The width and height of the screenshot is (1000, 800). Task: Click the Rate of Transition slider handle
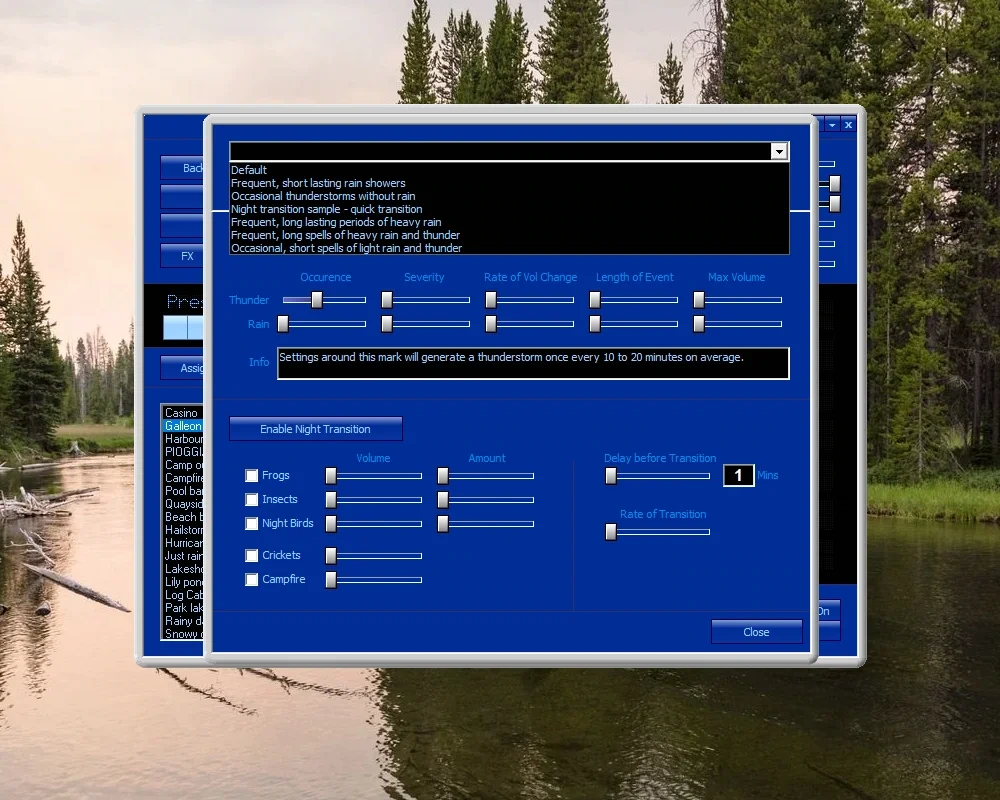pyautogui.click(x=611, y=532)
